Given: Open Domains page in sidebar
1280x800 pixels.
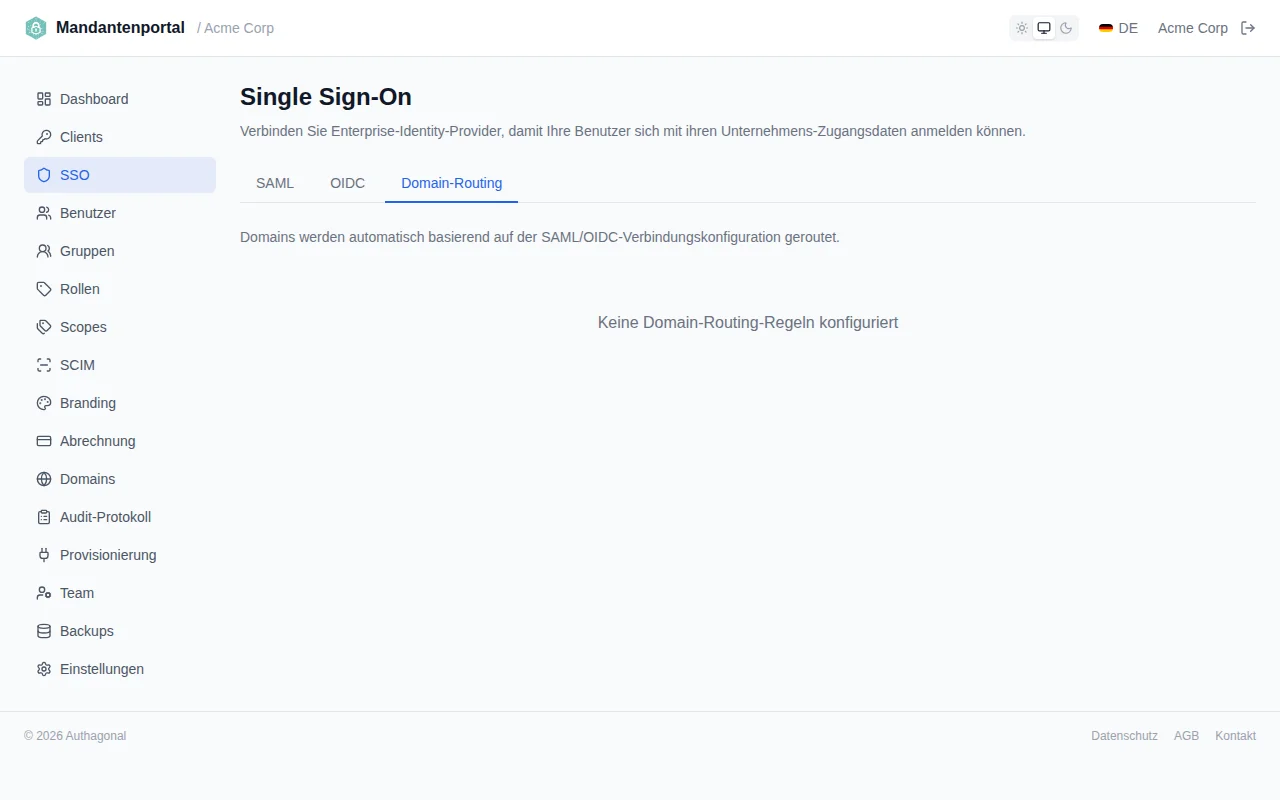Looking at the screenshot, I should tap(120, 479).
